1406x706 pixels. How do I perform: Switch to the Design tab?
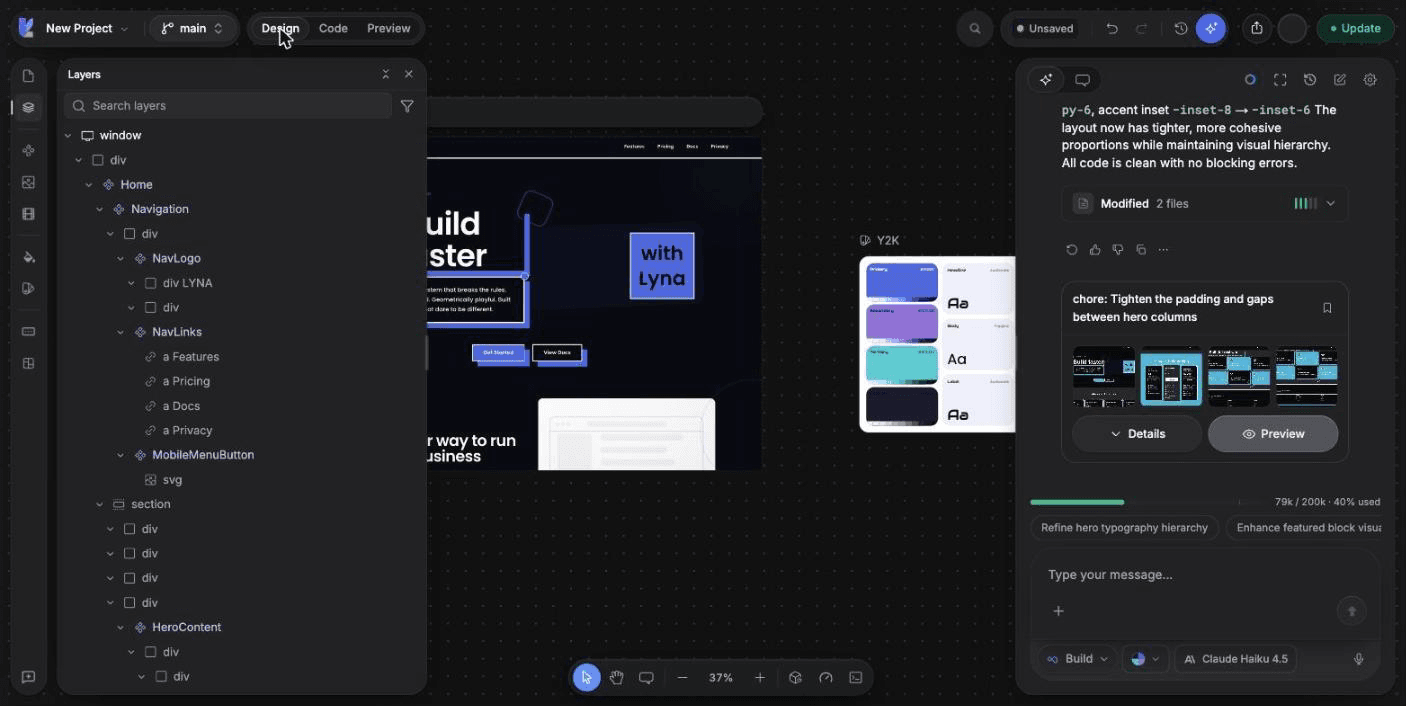pyautogui.click(x=280, y=29)
